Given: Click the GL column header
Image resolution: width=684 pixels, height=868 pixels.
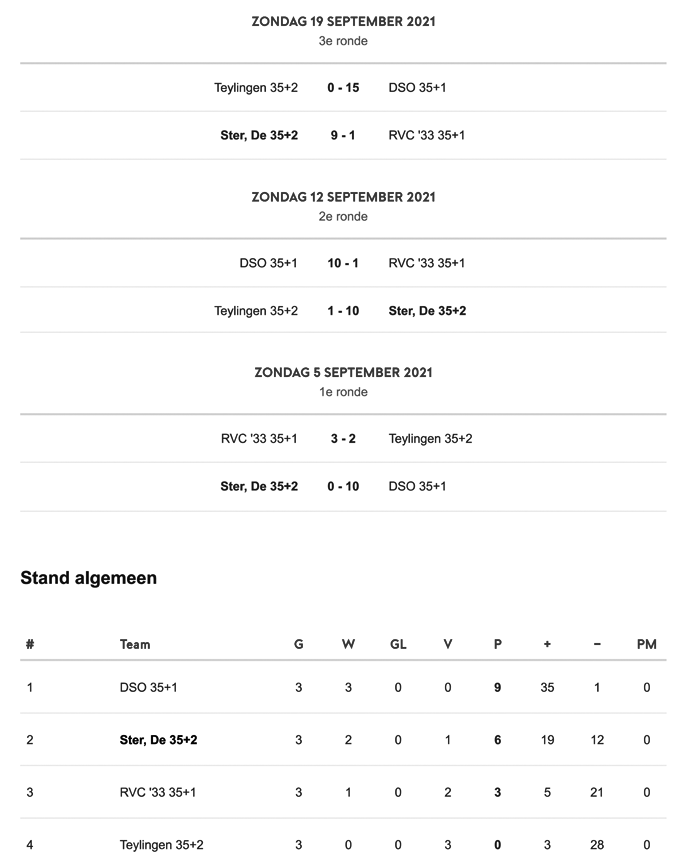Looking at the screenshot, I should (398, 644).
